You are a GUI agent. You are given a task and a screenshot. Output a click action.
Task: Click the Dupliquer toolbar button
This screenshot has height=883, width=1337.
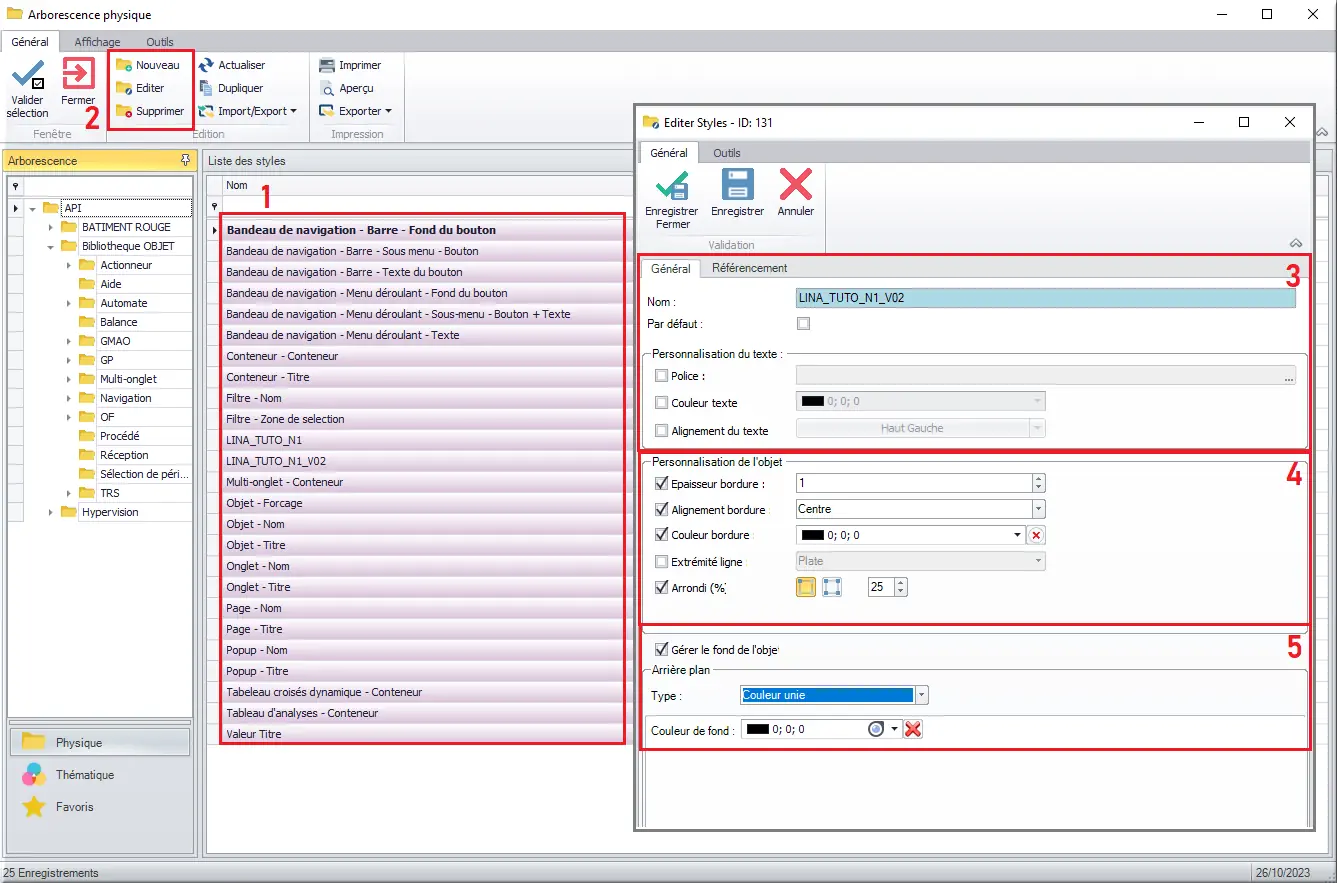[231, 88]
